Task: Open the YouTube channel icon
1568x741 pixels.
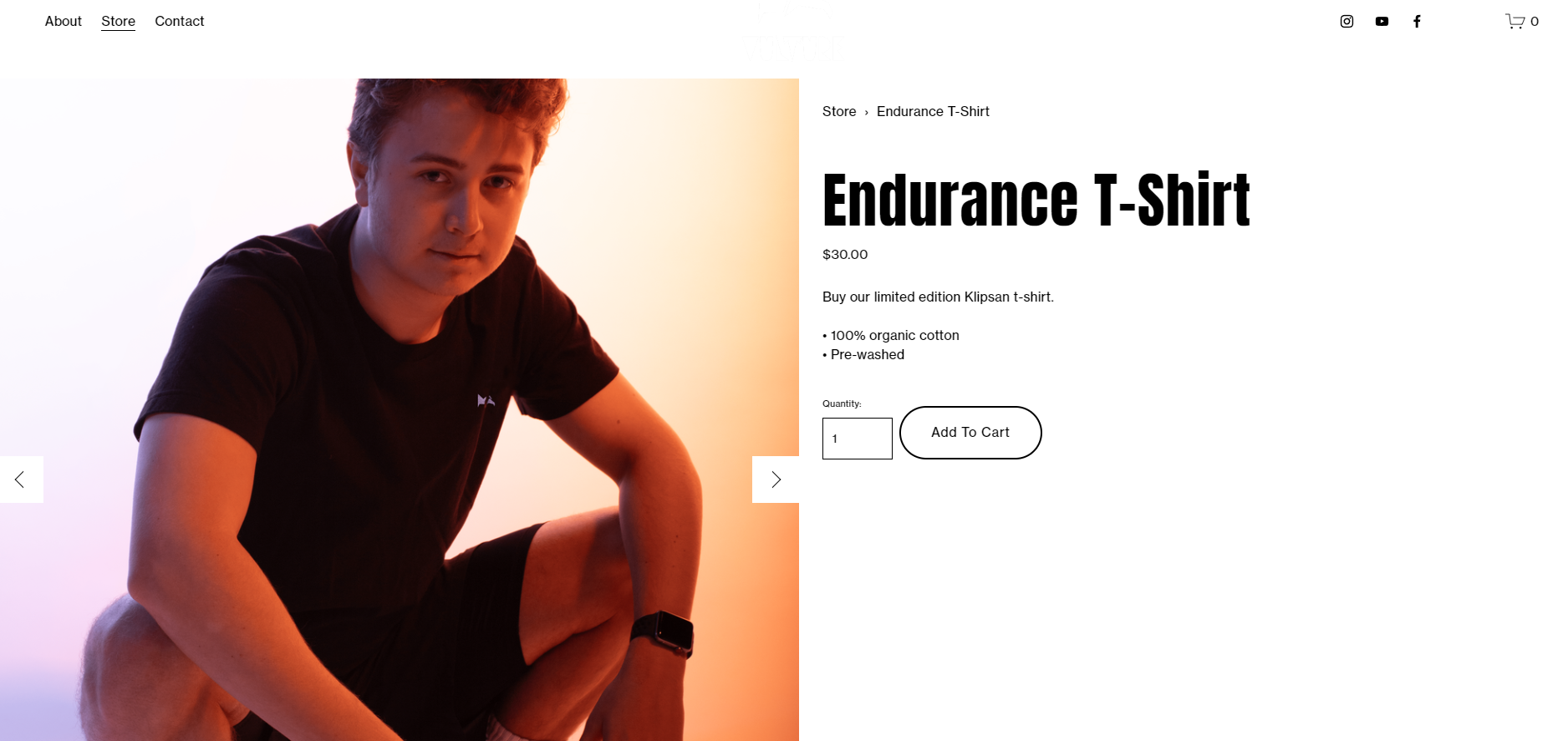Action: tap(1382, 22)
